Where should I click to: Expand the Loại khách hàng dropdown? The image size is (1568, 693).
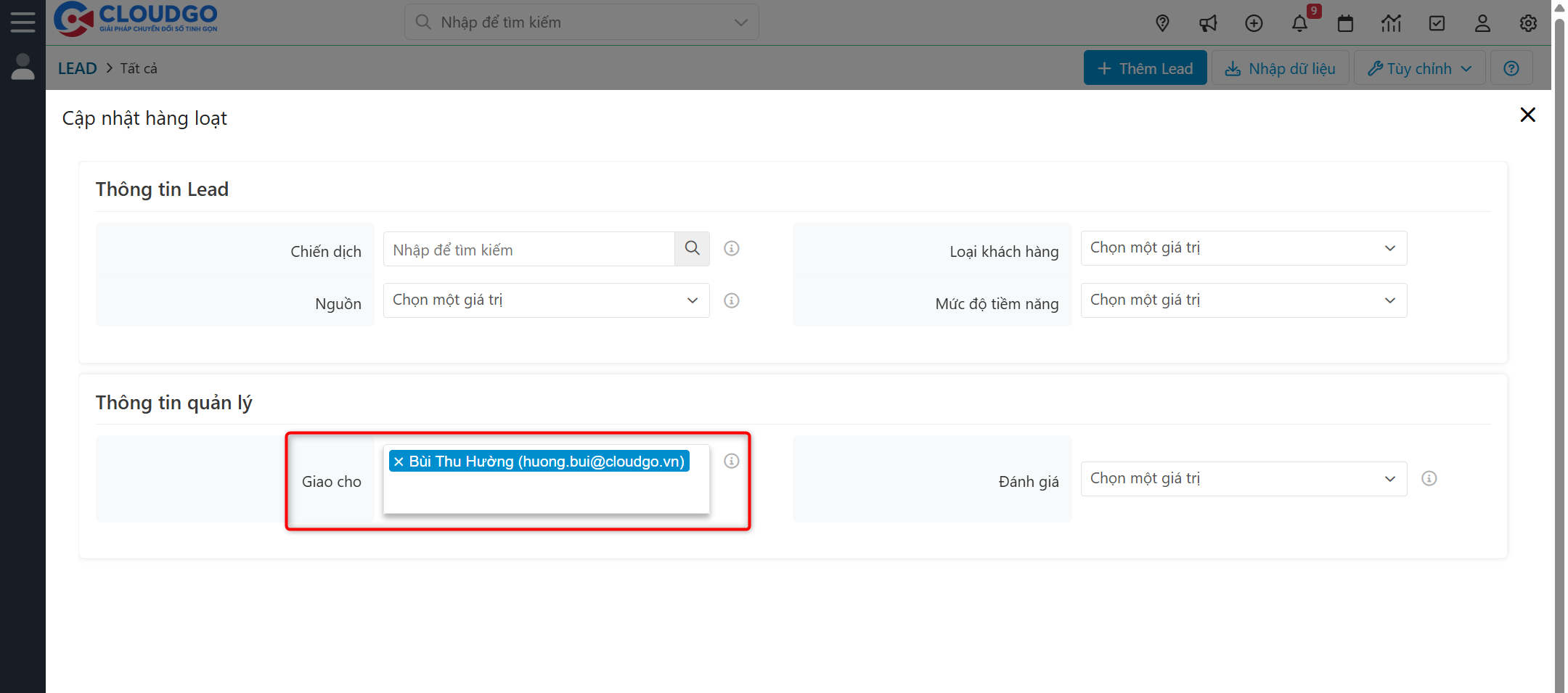tap(1243, 248)
